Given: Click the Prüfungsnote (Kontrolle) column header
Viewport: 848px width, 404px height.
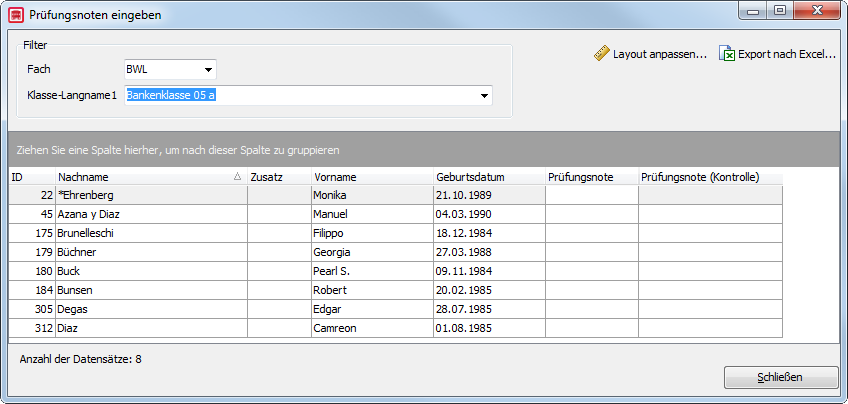Looking at the screenshot, I should pyautogui.click(x=710, y=177).
